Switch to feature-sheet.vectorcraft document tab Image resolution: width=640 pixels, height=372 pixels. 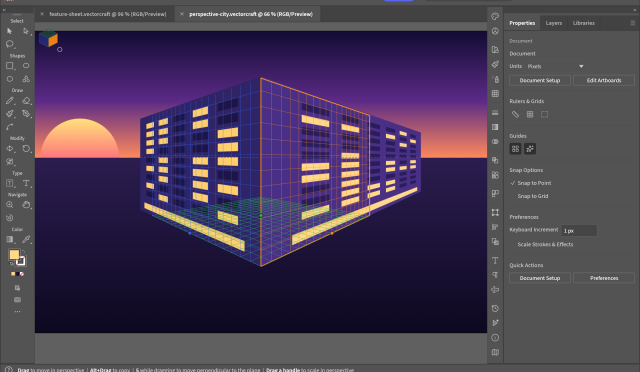pyautogui.click(x=108, y=14)
